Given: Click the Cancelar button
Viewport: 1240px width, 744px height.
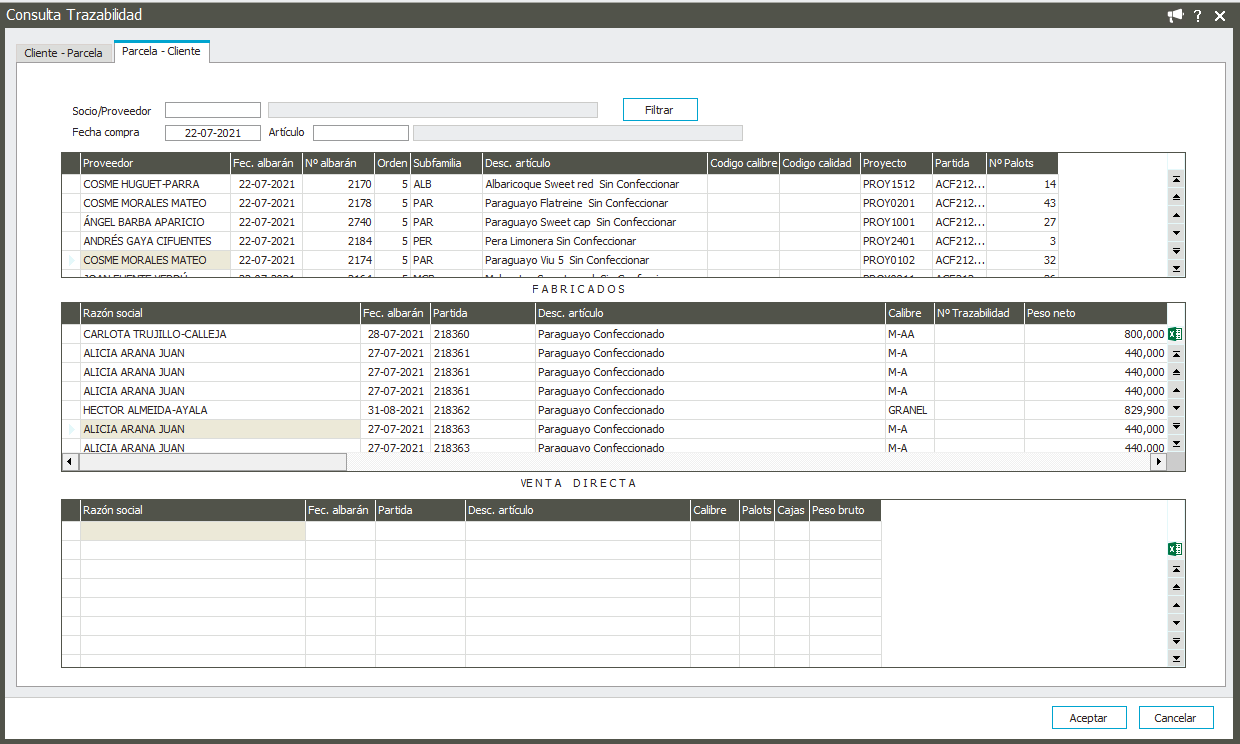Looking at the screenshot, I should click(x=1175, y=718).
